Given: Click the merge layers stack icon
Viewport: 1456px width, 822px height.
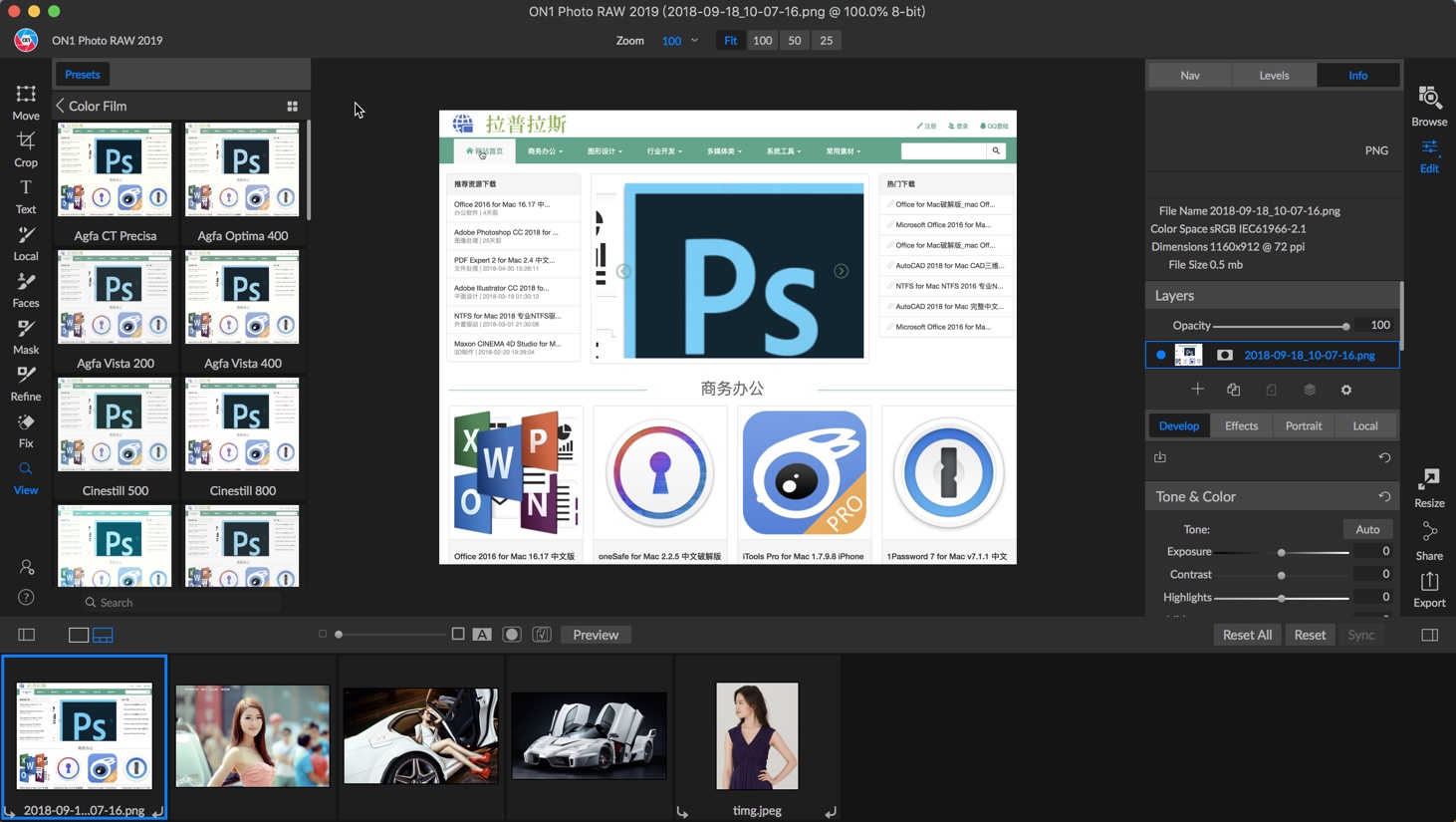Looking at the screenshot, I should coord(1310,390).
